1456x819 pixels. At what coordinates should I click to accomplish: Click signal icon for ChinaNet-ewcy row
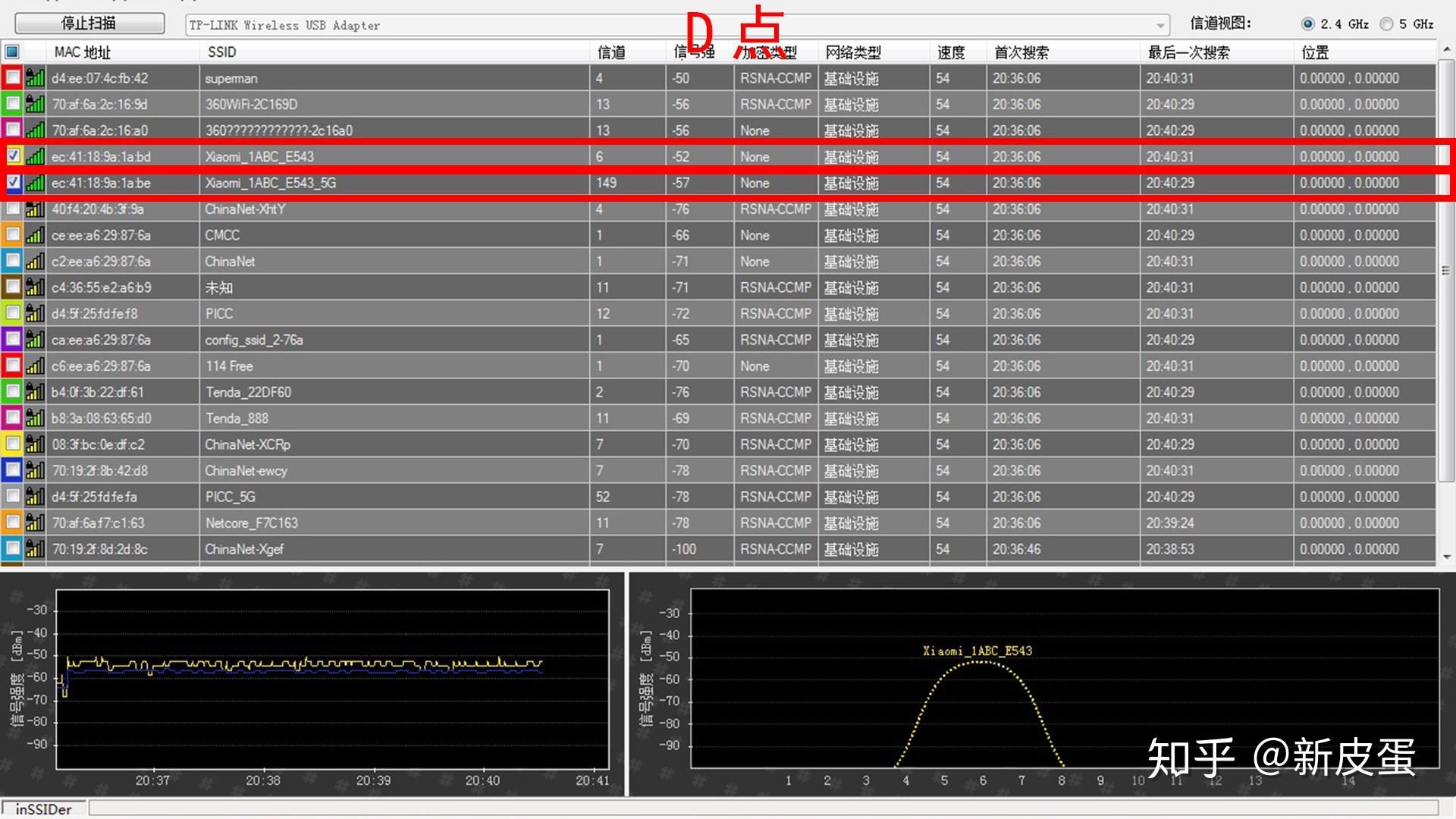35,470
